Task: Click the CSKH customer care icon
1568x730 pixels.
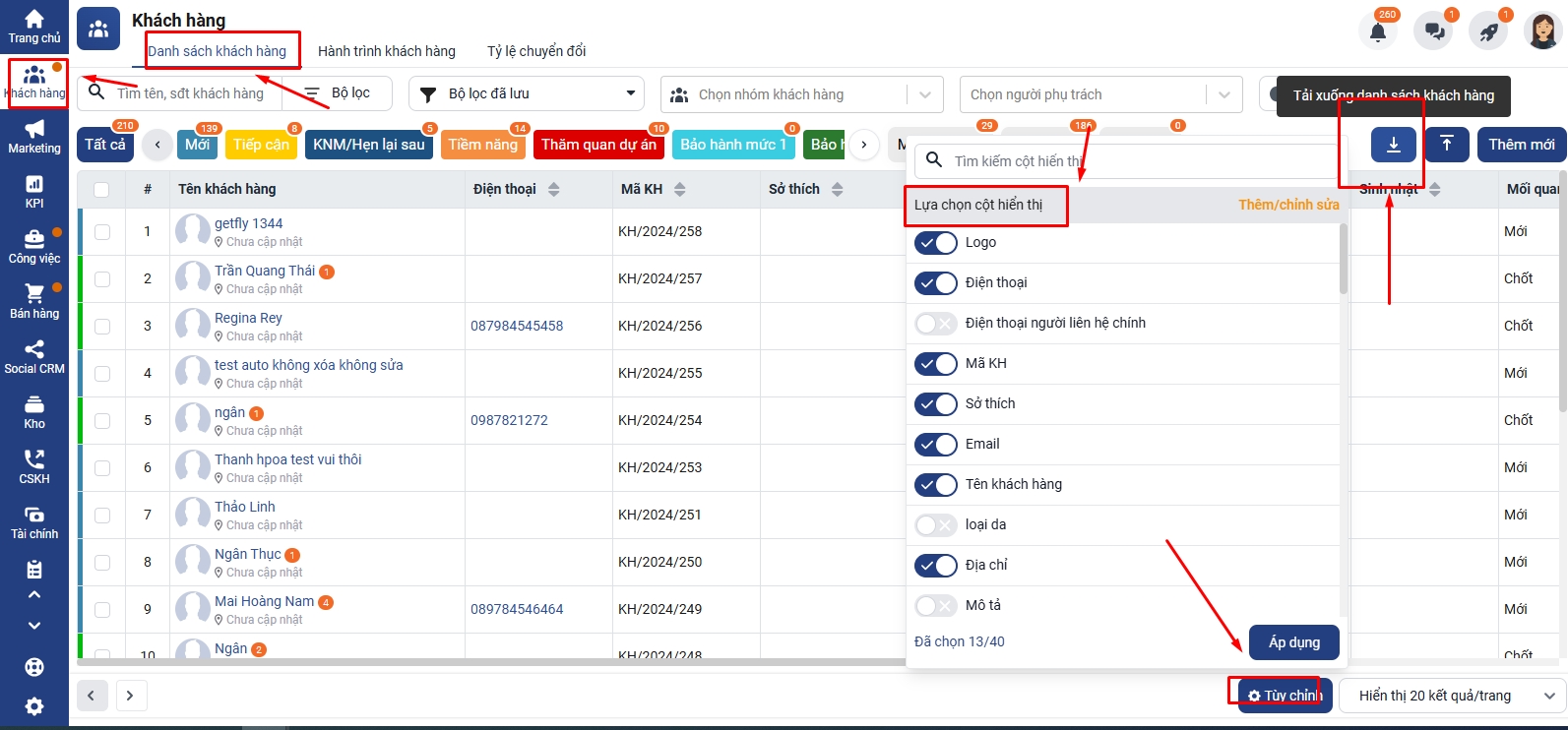Action: (34, 466)
